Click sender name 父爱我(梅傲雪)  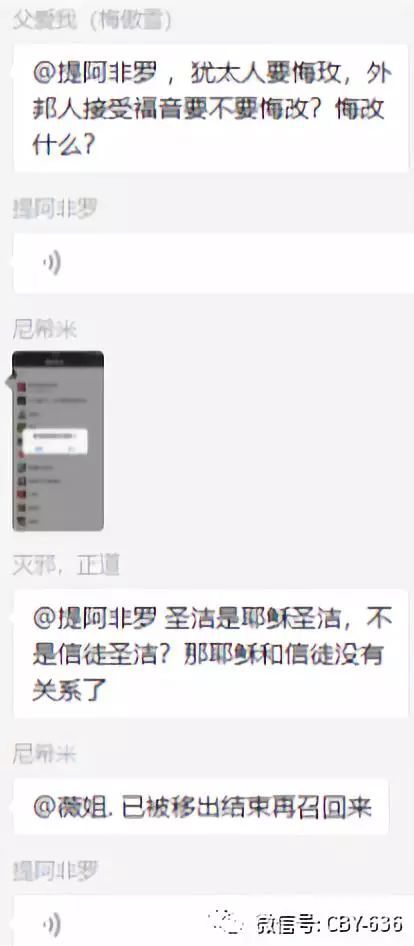93,22
